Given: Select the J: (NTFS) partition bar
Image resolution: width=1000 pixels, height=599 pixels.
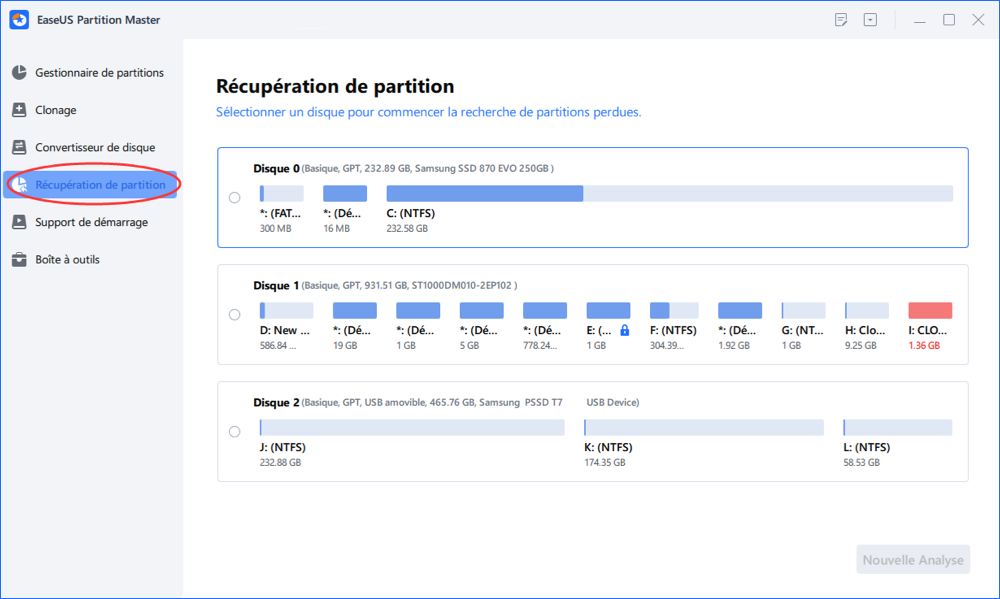Looking at the screenshot, I should pos(412,427).
